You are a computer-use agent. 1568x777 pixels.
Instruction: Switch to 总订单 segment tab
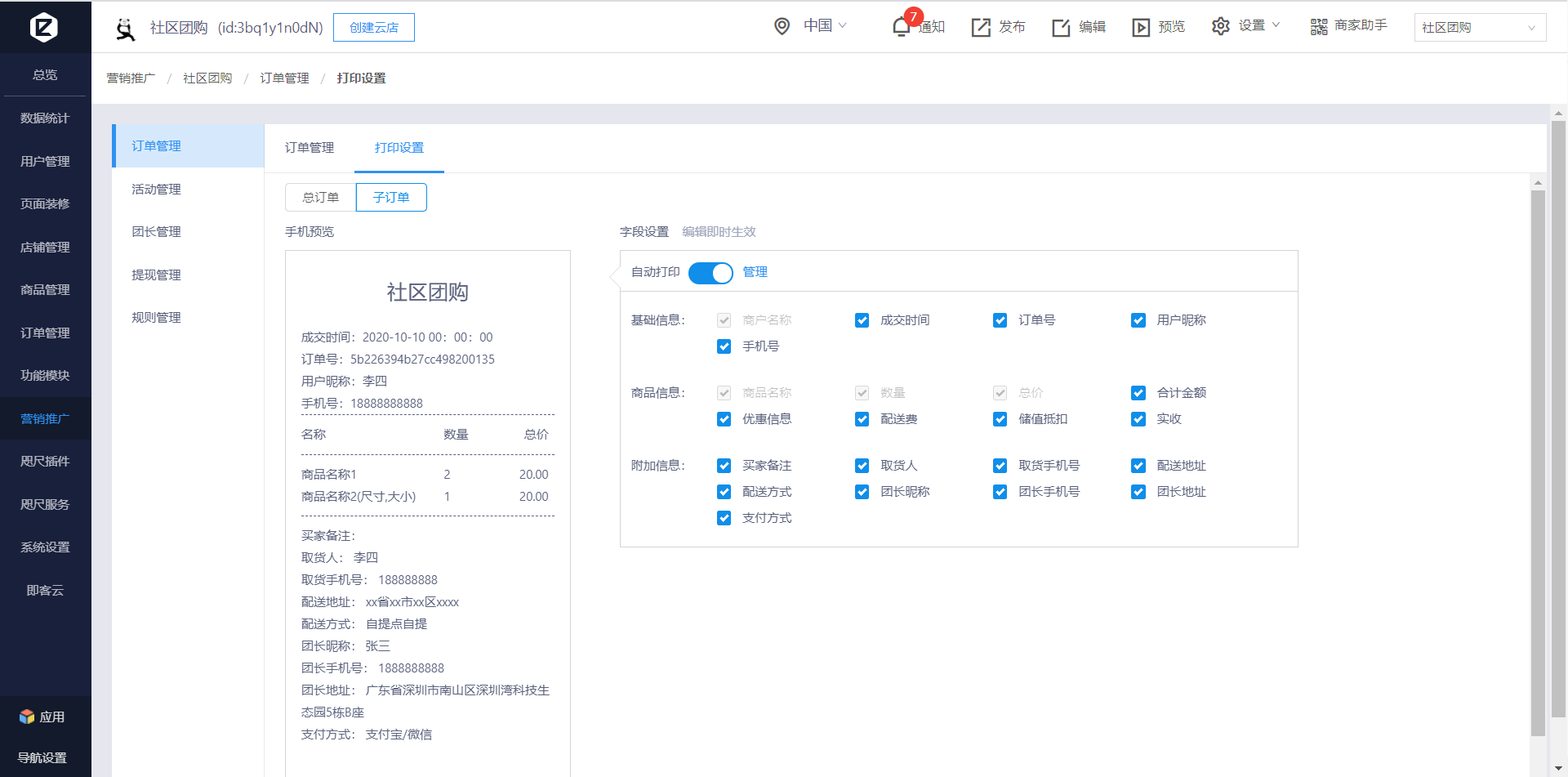(x=321, y=198)
